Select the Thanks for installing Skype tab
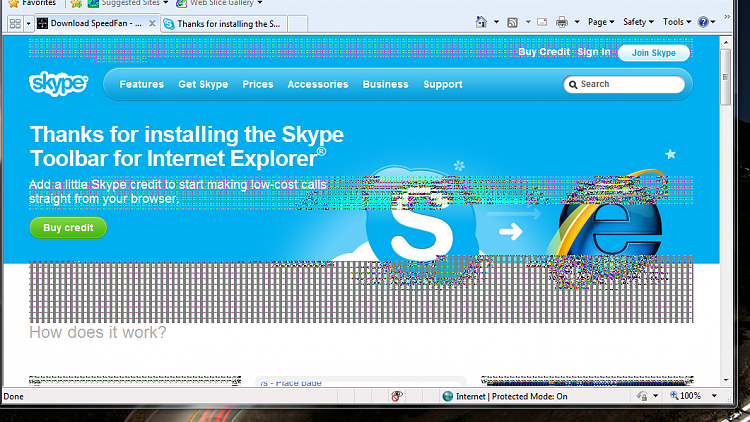Screen dimensions: 750x422 pyautogui.click(x=224, y=23)
